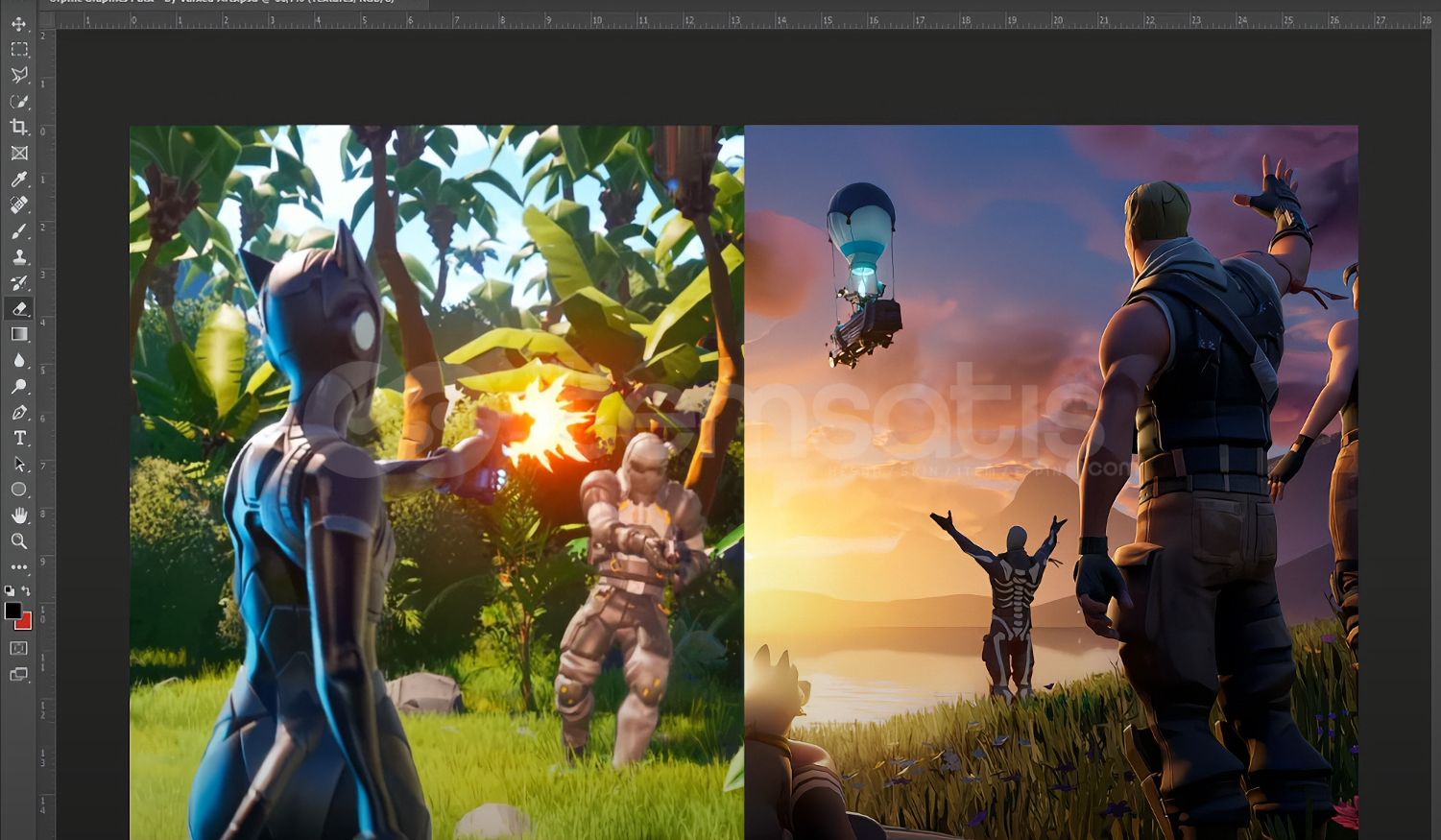Select the Dodge tool
The height and width of the screenshot is (840, 1441).
[19, 386]
